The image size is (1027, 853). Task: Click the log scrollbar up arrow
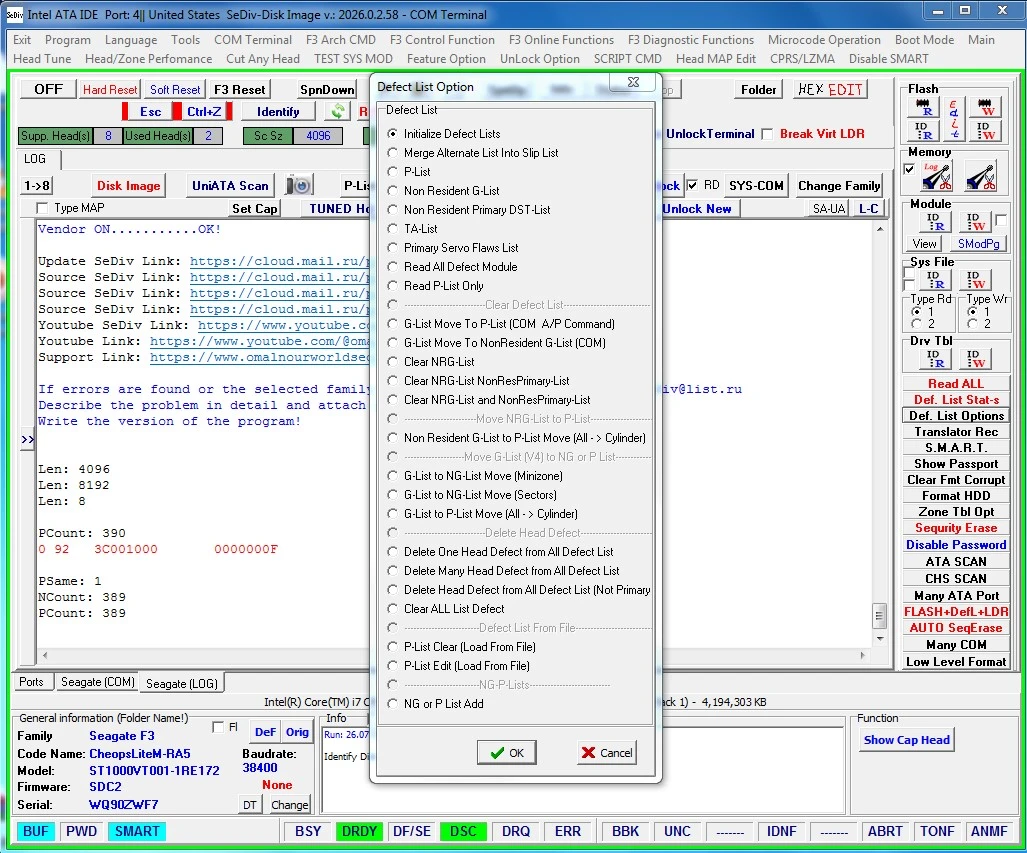[880, 229]
